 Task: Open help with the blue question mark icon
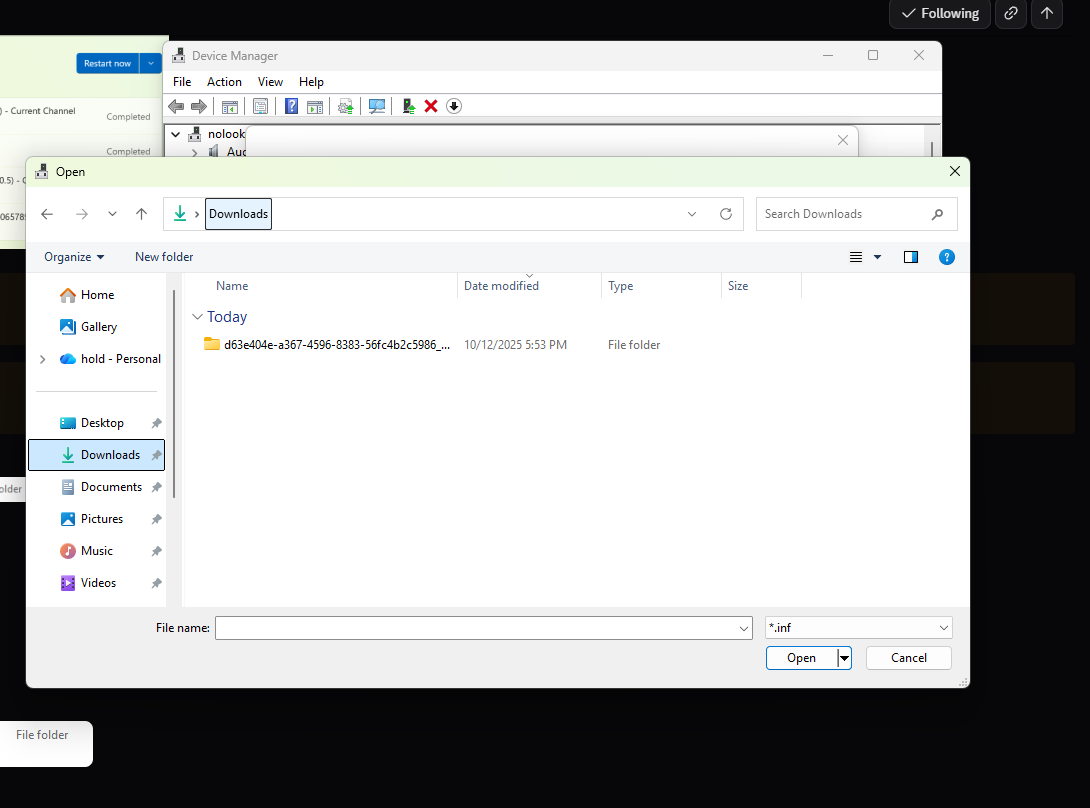[x=947, y=257]
